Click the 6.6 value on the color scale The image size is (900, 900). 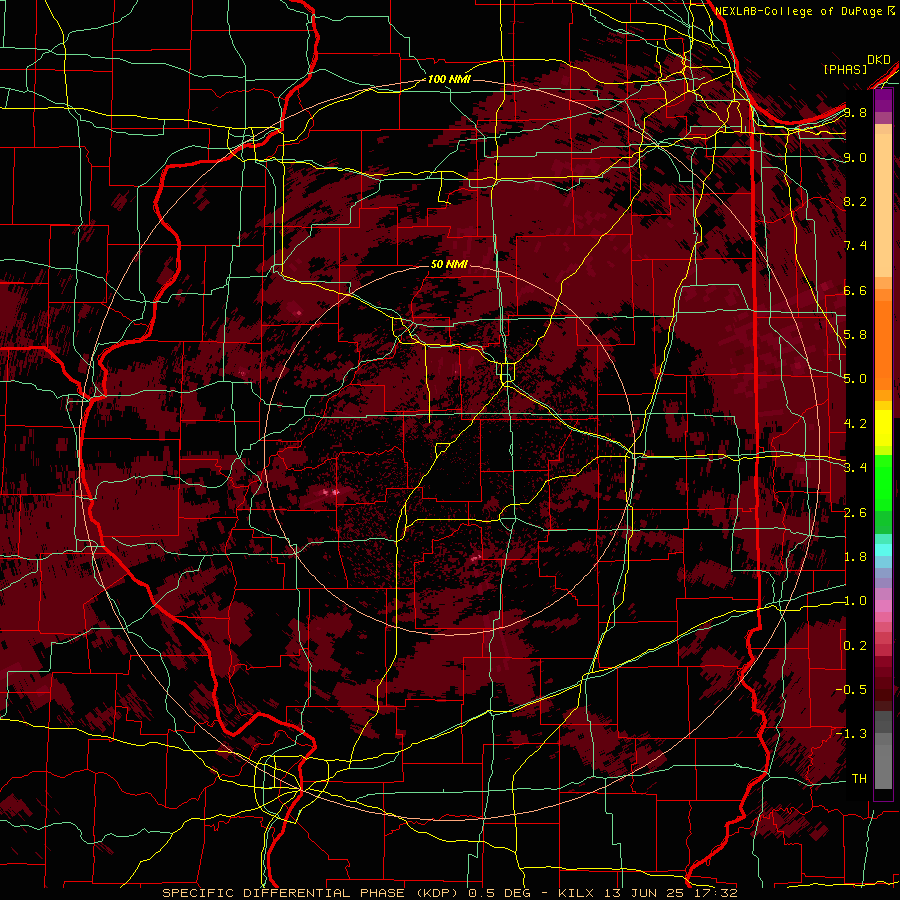pos(855,290)
